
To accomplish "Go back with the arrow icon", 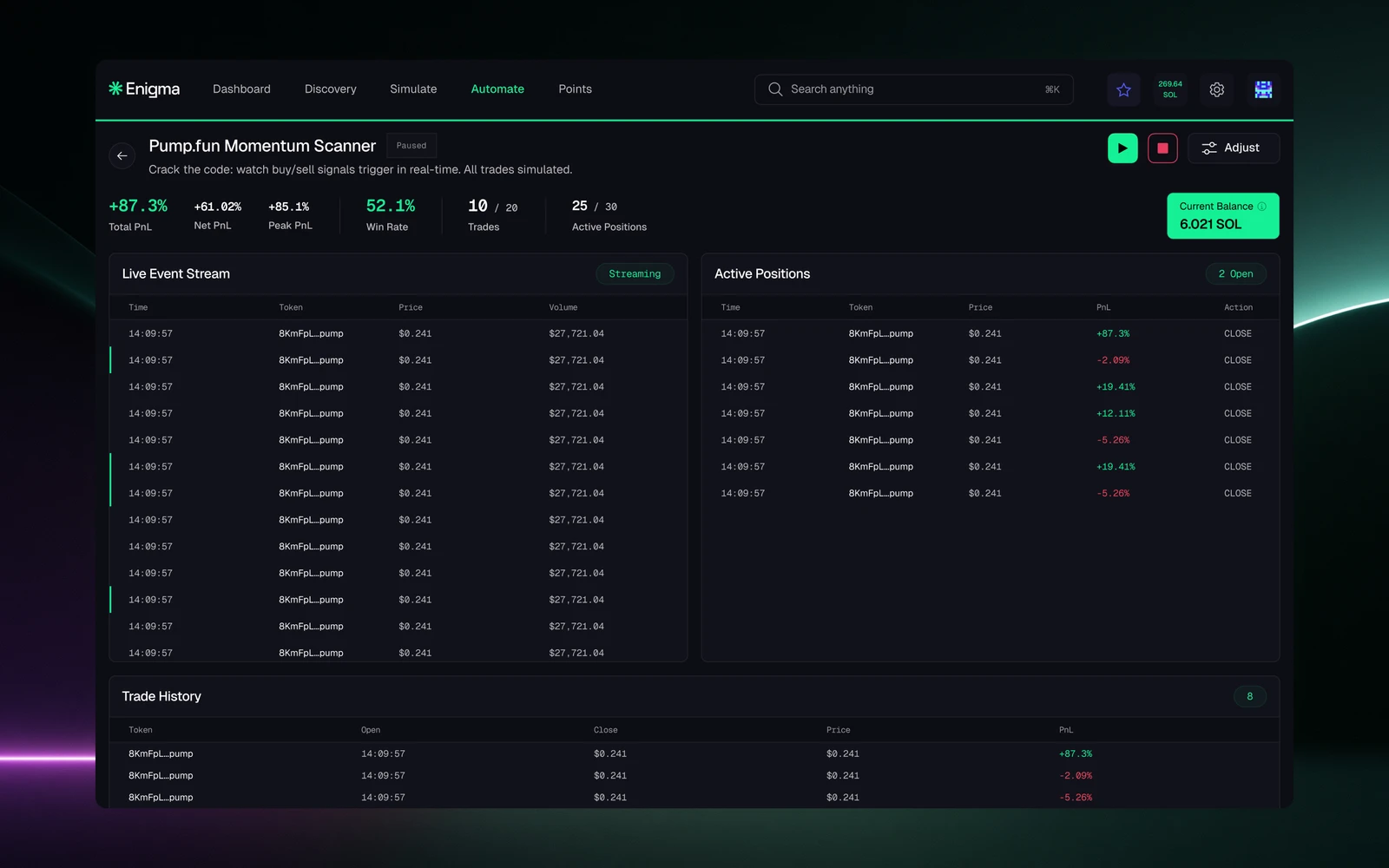I will tap(122, 156).
